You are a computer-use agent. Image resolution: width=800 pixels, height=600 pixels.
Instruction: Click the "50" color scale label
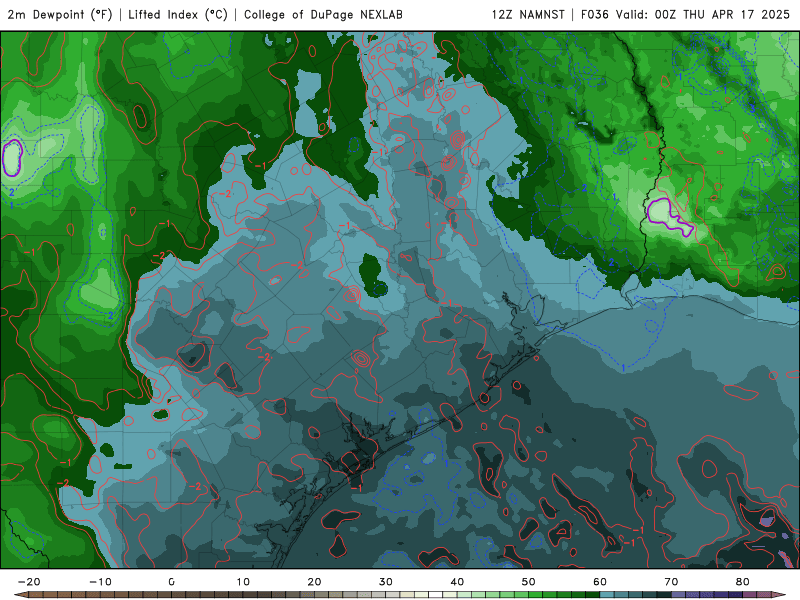529,582
